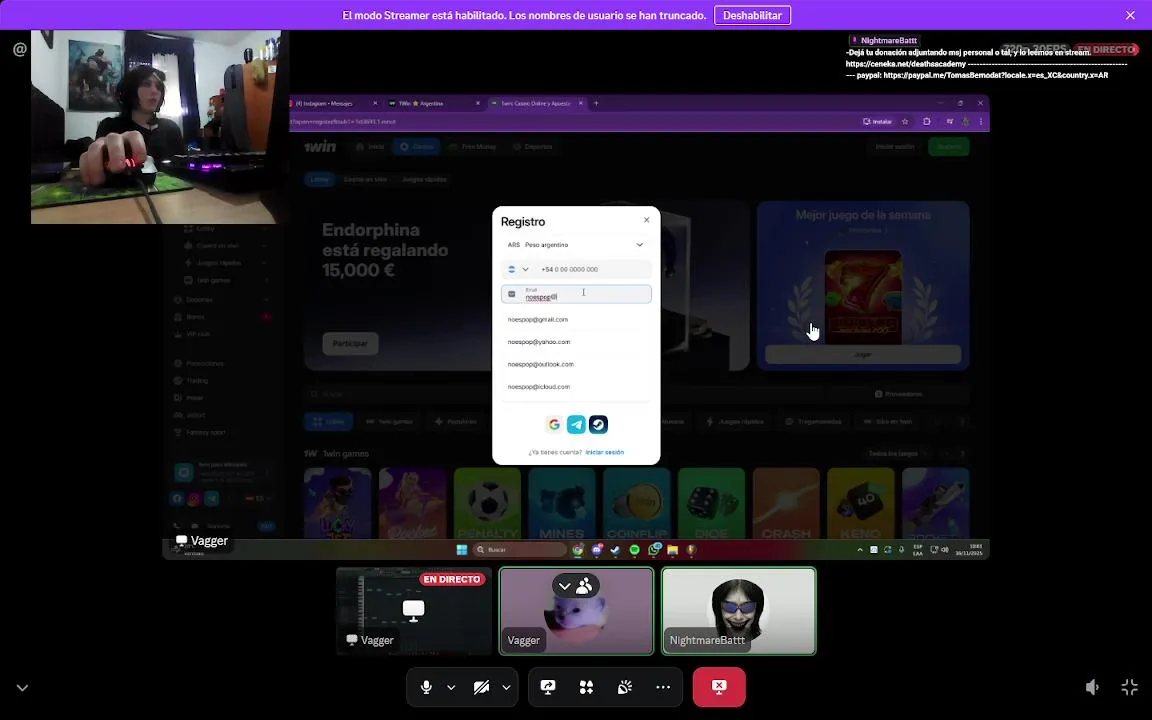
Task: Click the taskbar Buscar search box
Action: 519,550
